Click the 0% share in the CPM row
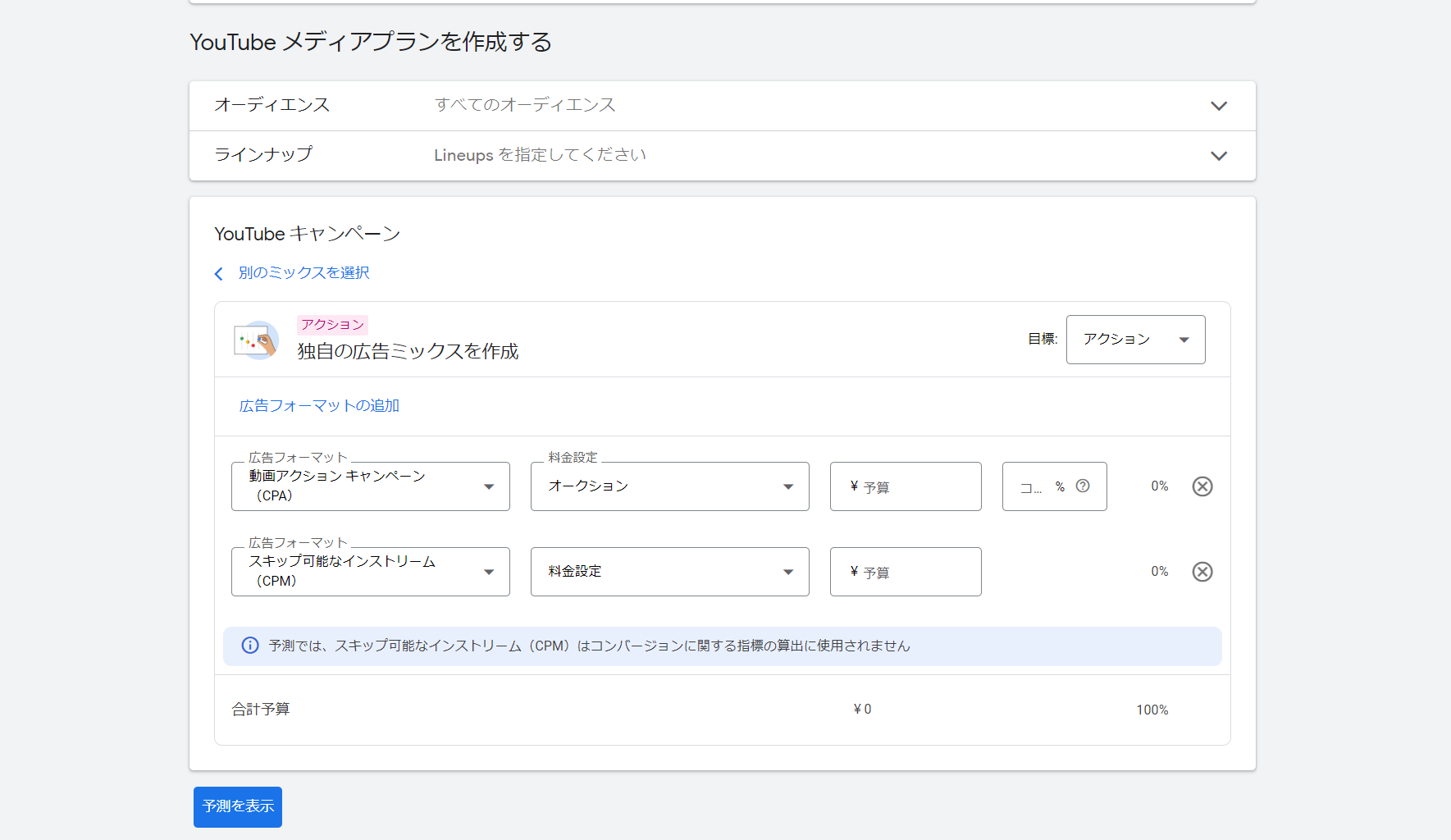The height and width of the screenshot is (840, 1451). pyautogui.click(x=1159, y=572)
